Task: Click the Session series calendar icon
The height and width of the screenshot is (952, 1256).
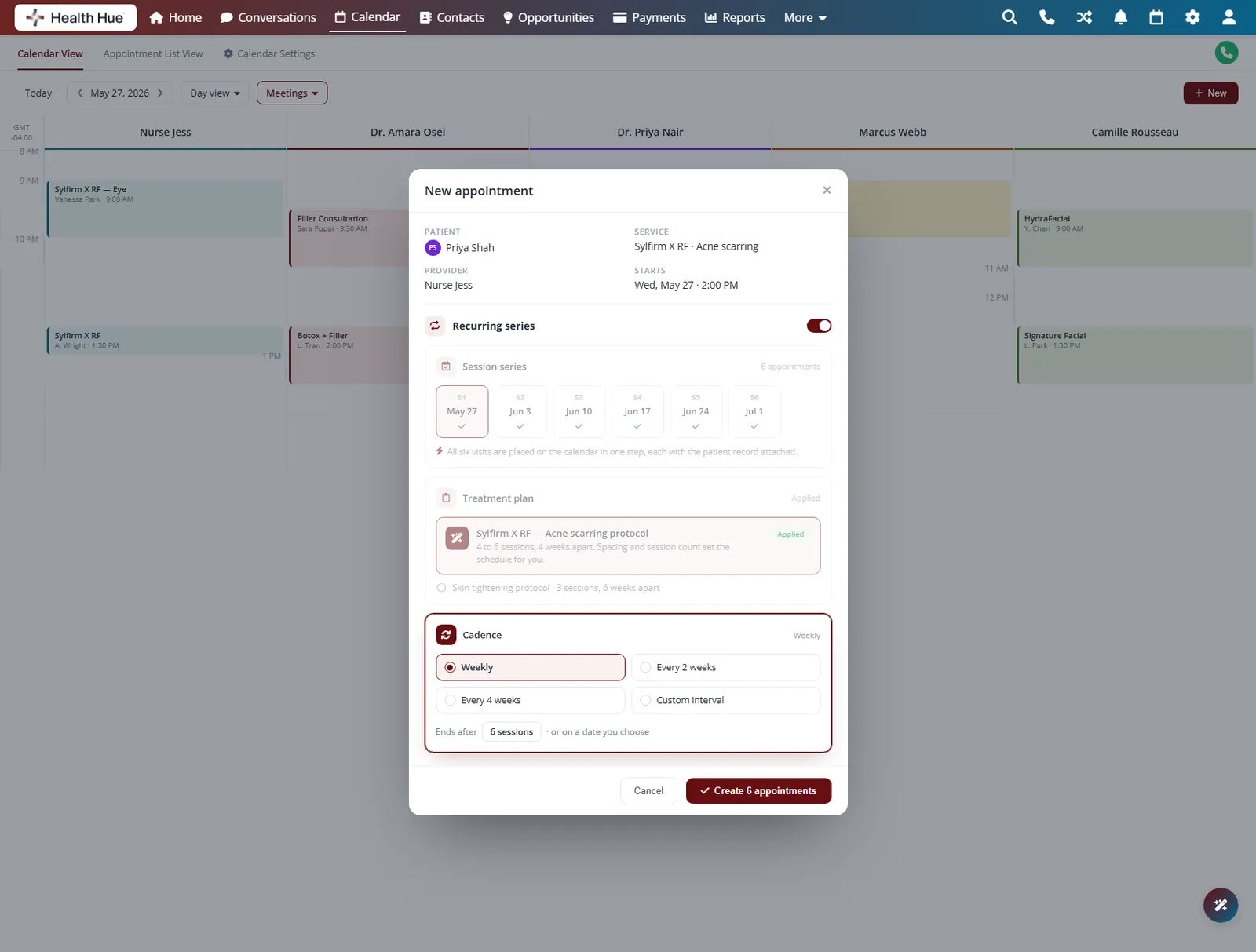Action: (446, 366)
